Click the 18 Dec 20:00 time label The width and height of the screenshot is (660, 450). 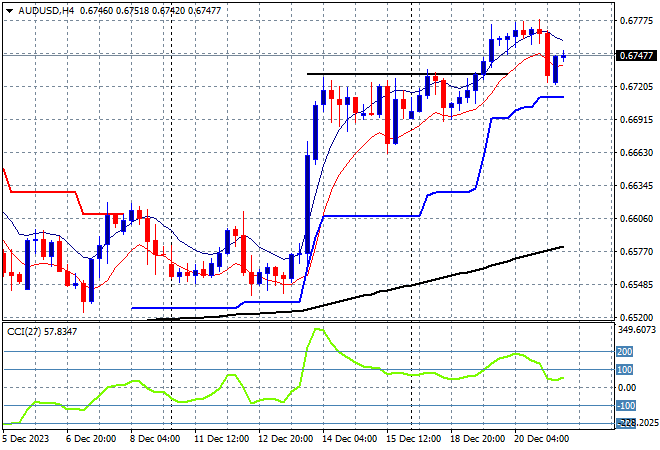pos(477,439)
